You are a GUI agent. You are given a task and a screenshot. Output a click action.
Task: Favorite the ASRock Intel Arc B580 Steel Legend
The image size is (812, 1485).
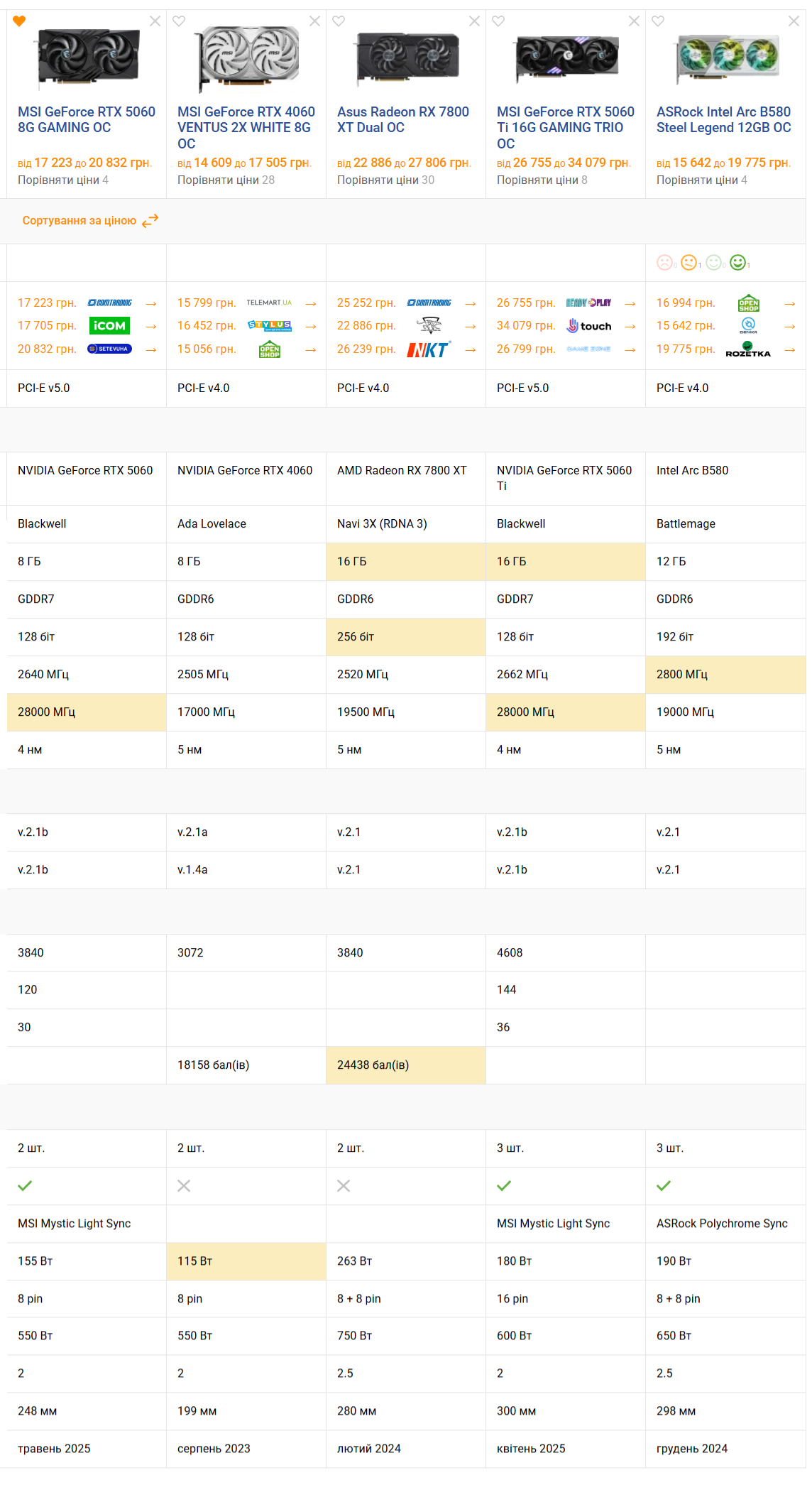(658, 21)
